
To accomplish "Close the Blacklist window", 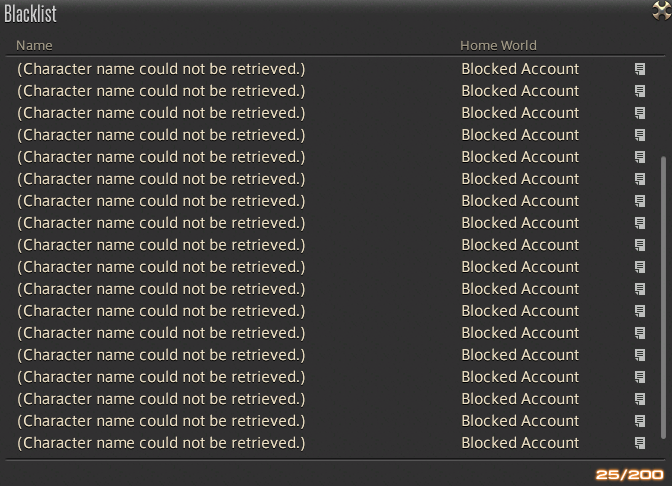I will pos(661,11).
